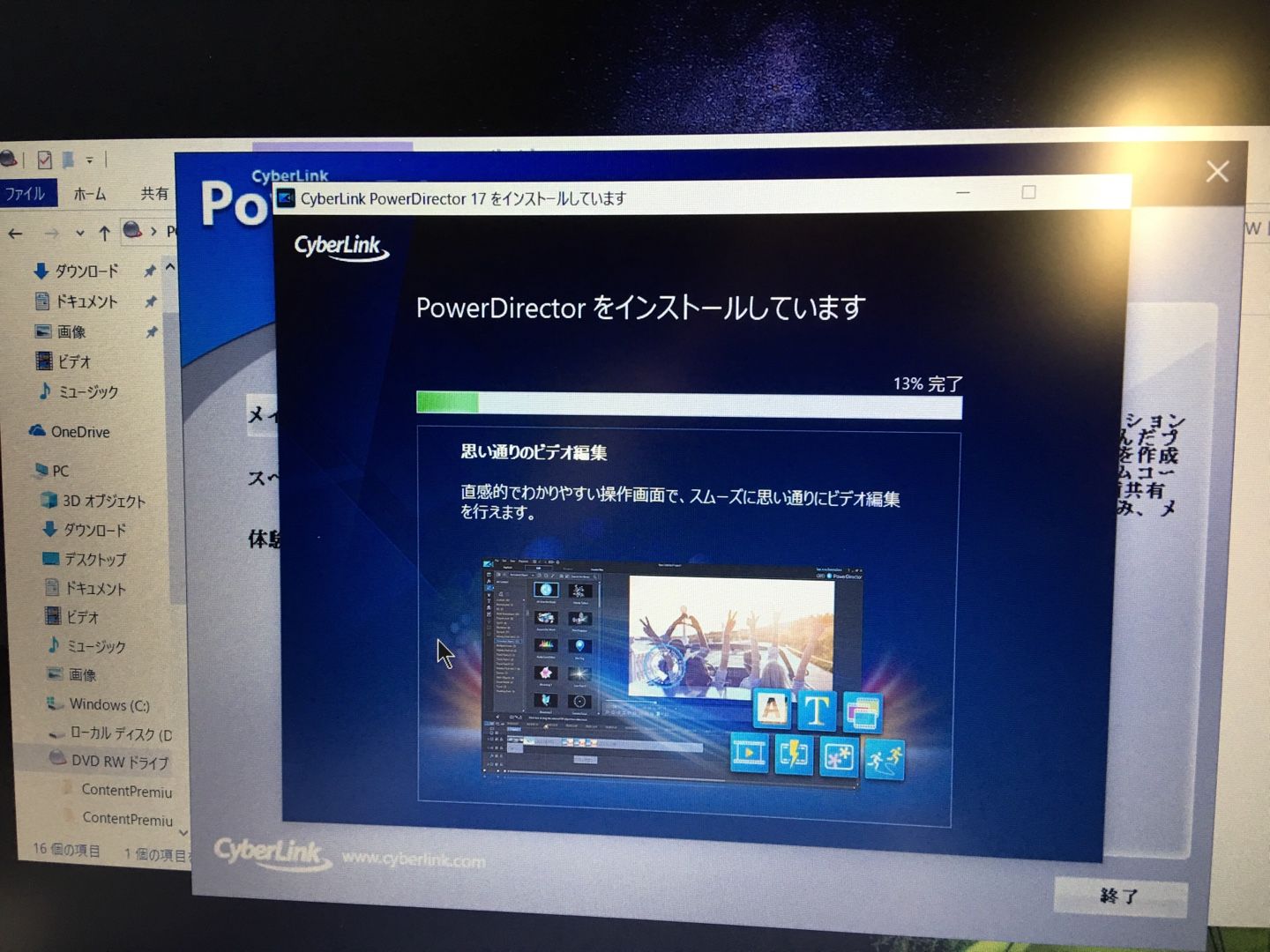Open the pinned ドキュメント quick access folder
The width and height of the screenshot is (1270, 952).
click(x=76, y=301)
